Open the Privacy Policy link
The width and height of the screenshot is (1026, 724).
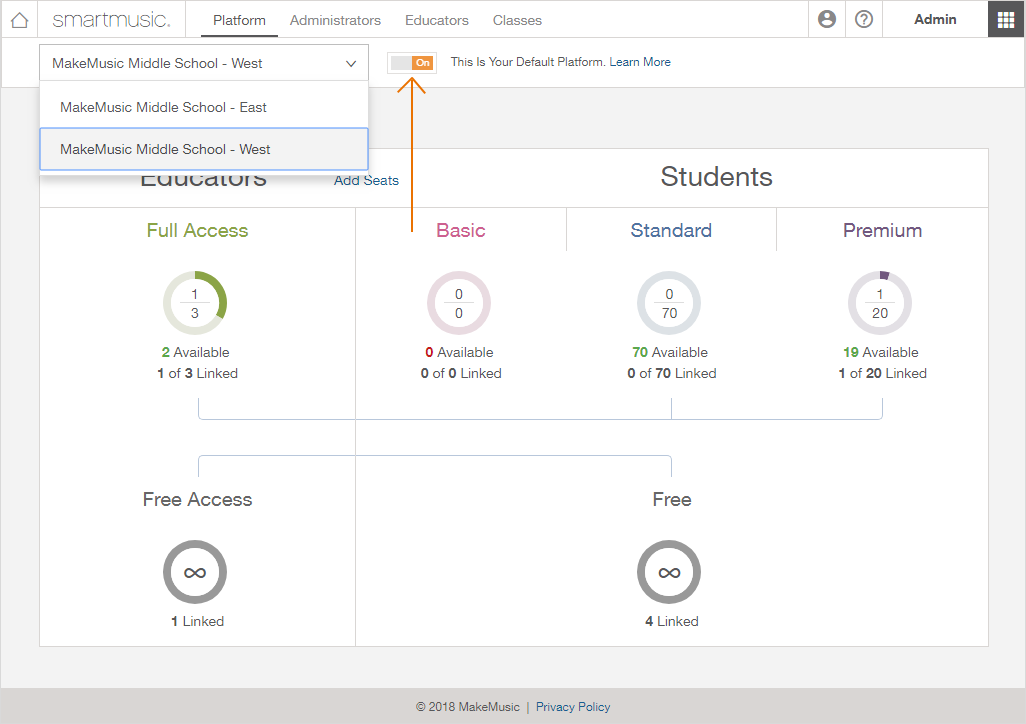click(573, 707)
